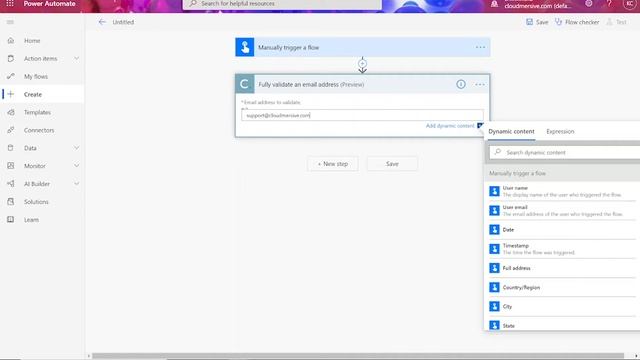Click Manually trigger a flow card title
Screen dimensions: 640x360
tap(289, 48)
